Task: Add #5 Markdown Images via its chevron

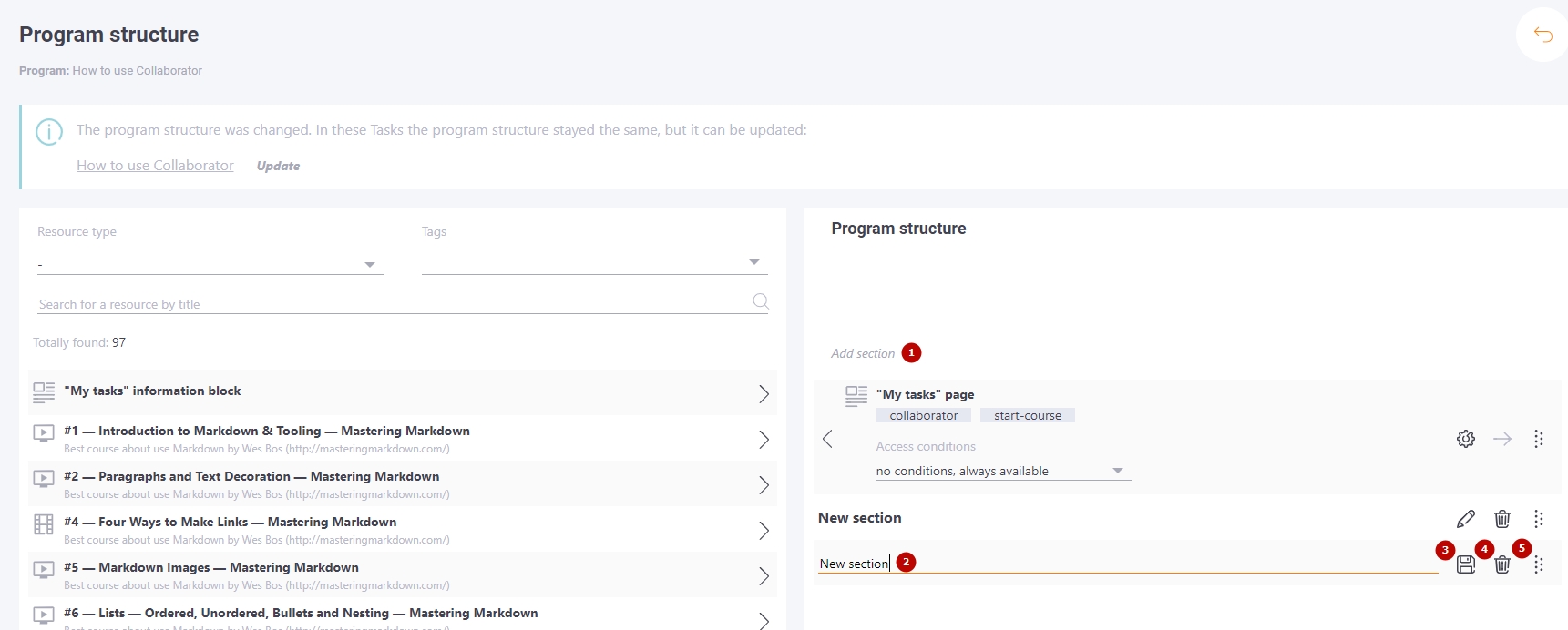Action: click(x=764, y=576)
